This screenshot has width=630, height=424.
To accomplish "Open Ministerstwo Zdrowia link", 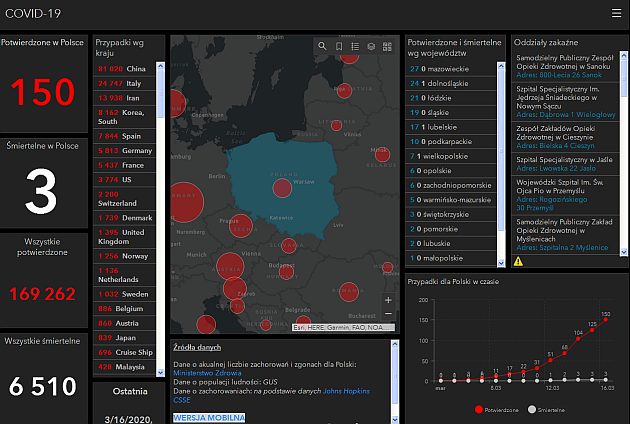I will click(x=207, y=373).
